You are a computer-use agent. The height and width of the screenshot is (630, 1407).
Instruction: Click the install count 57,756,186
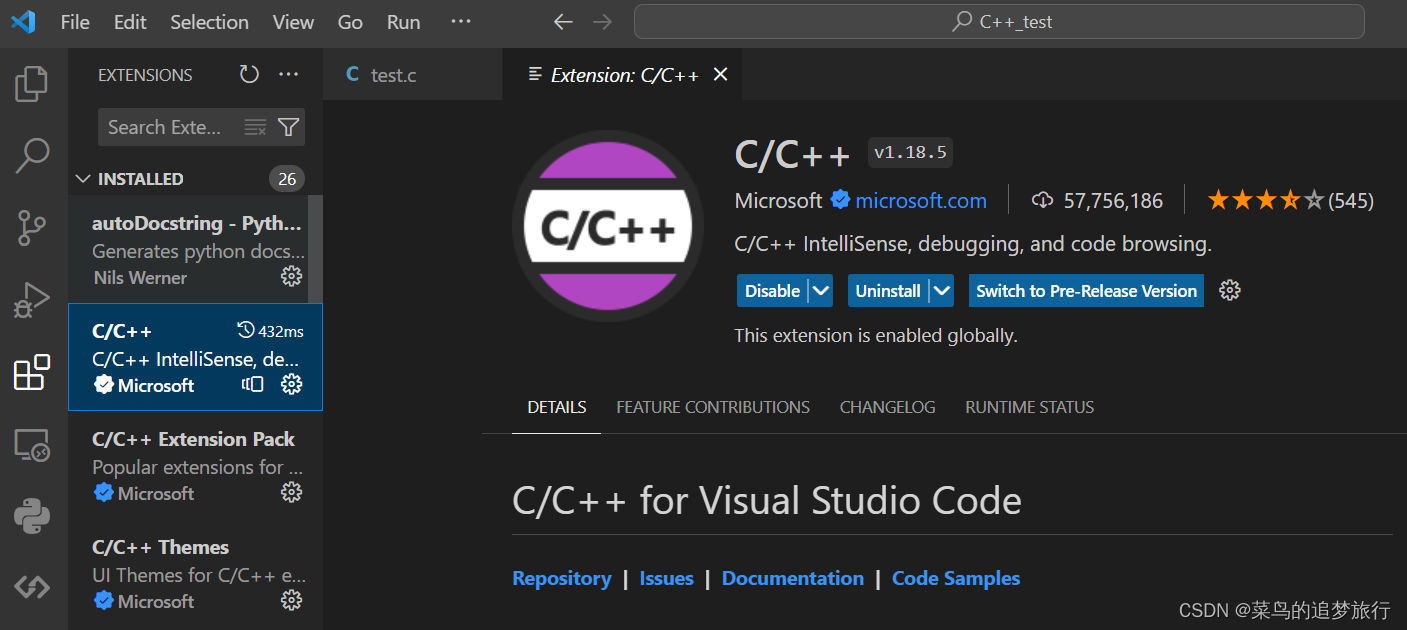[x=1098, y=201]
